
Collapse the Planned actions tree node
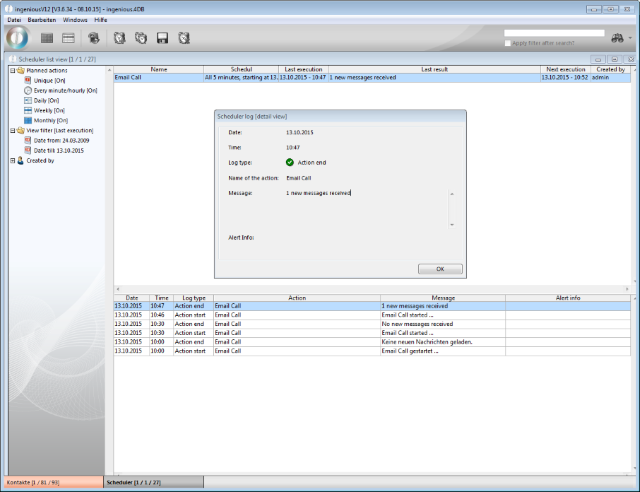[x=11, y=71]
